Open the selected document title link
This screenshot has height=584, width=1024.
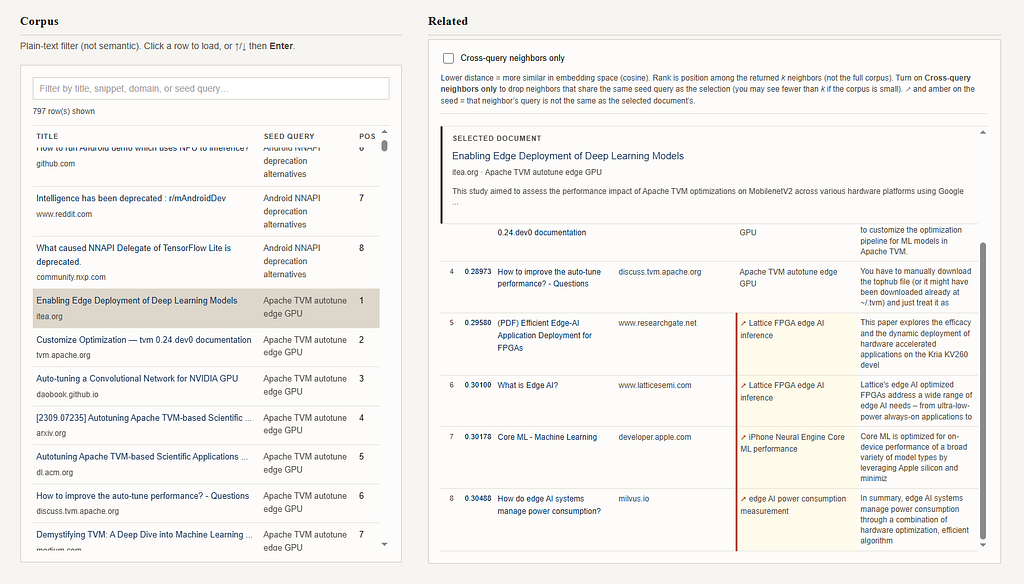click(568, 155)
